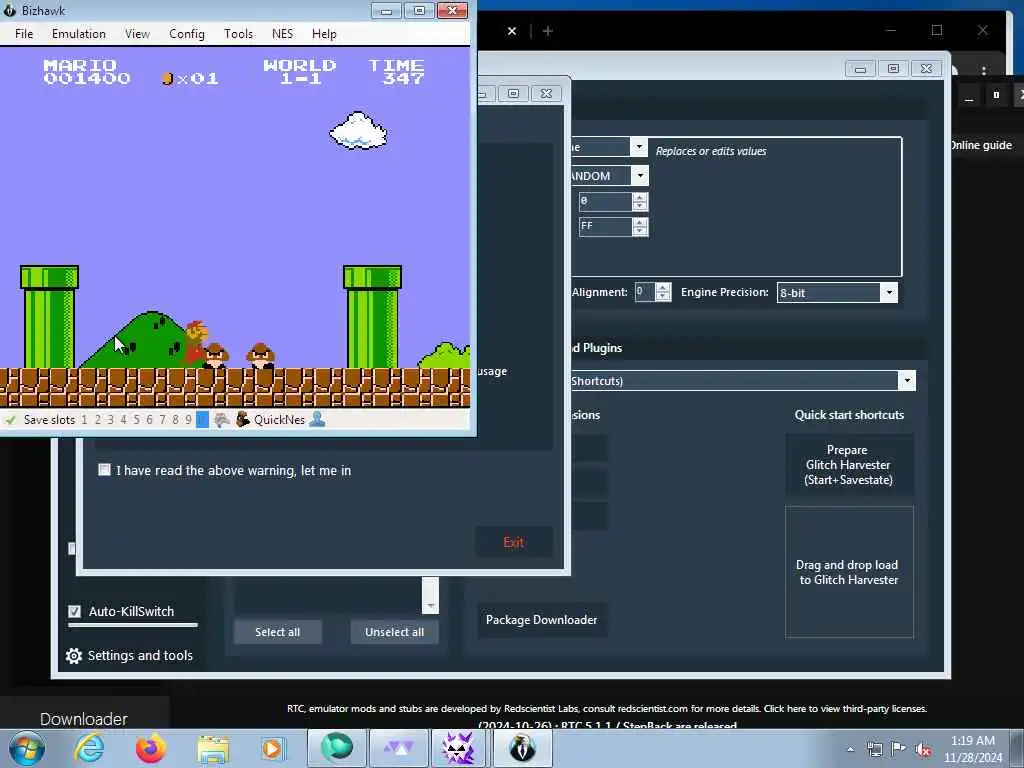Viewport: 1024px width, 768px height.
Task: Select save slot 9 in Bizhawk
Action: point(188,420)
